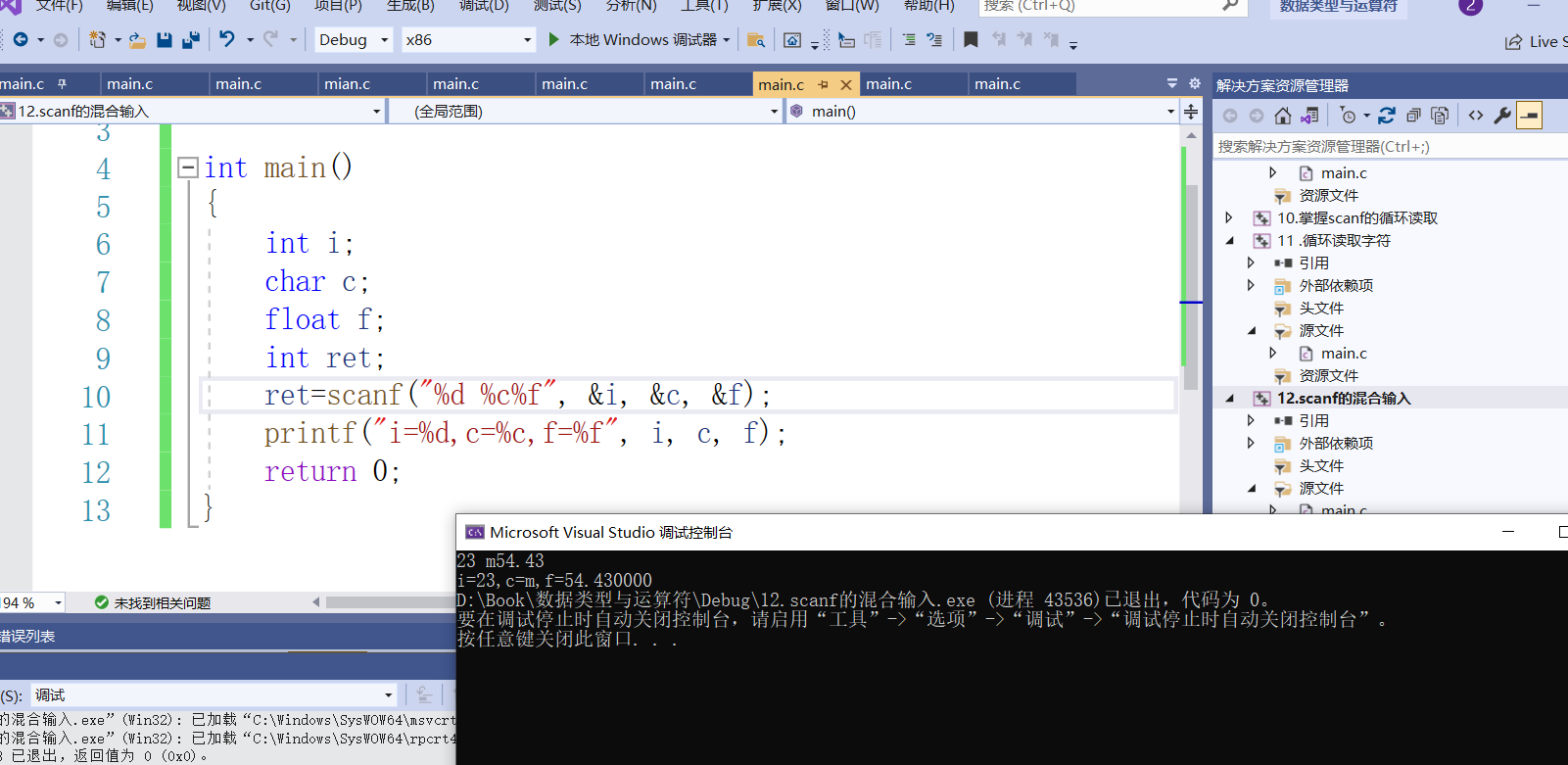
Task: Click the 错误列表 panel title
Action: tap(27, 636)
